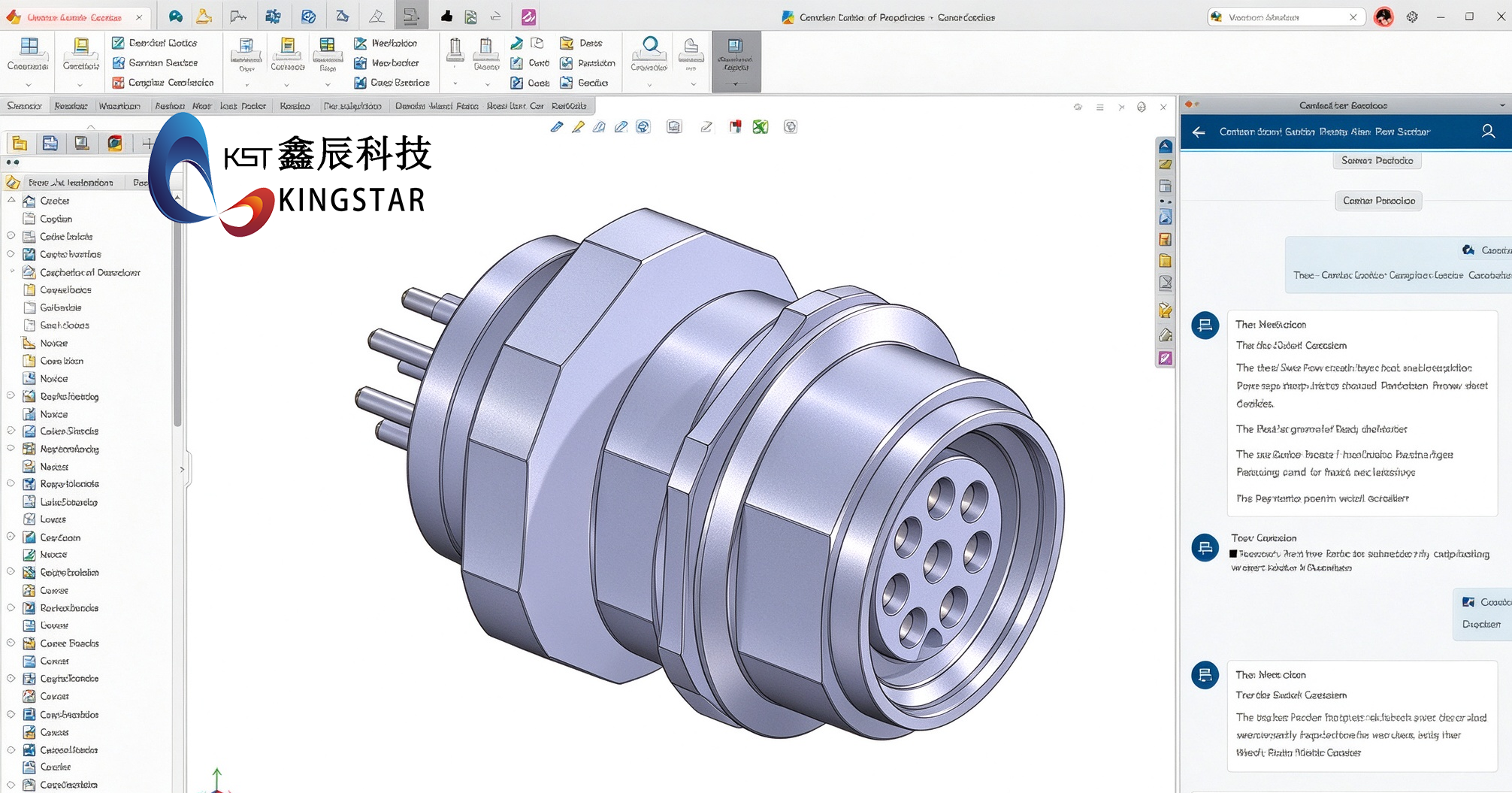The image size is (1512, 793).
Task: Switch to the Dar ealqalrioon tab
Action: [x=352, y=106]
